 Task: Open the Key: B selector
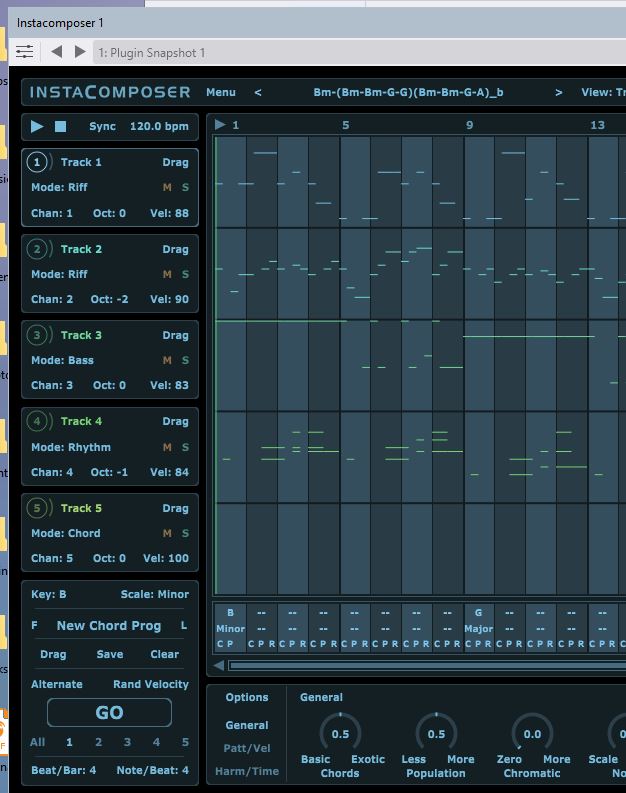pos(49,594)
